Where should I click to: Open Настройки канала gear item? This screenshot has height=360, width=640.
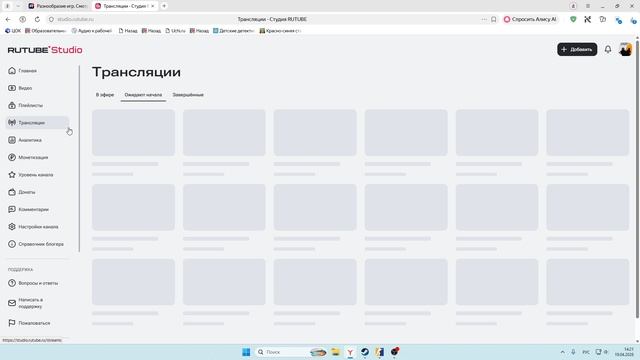tap(38, 227)
